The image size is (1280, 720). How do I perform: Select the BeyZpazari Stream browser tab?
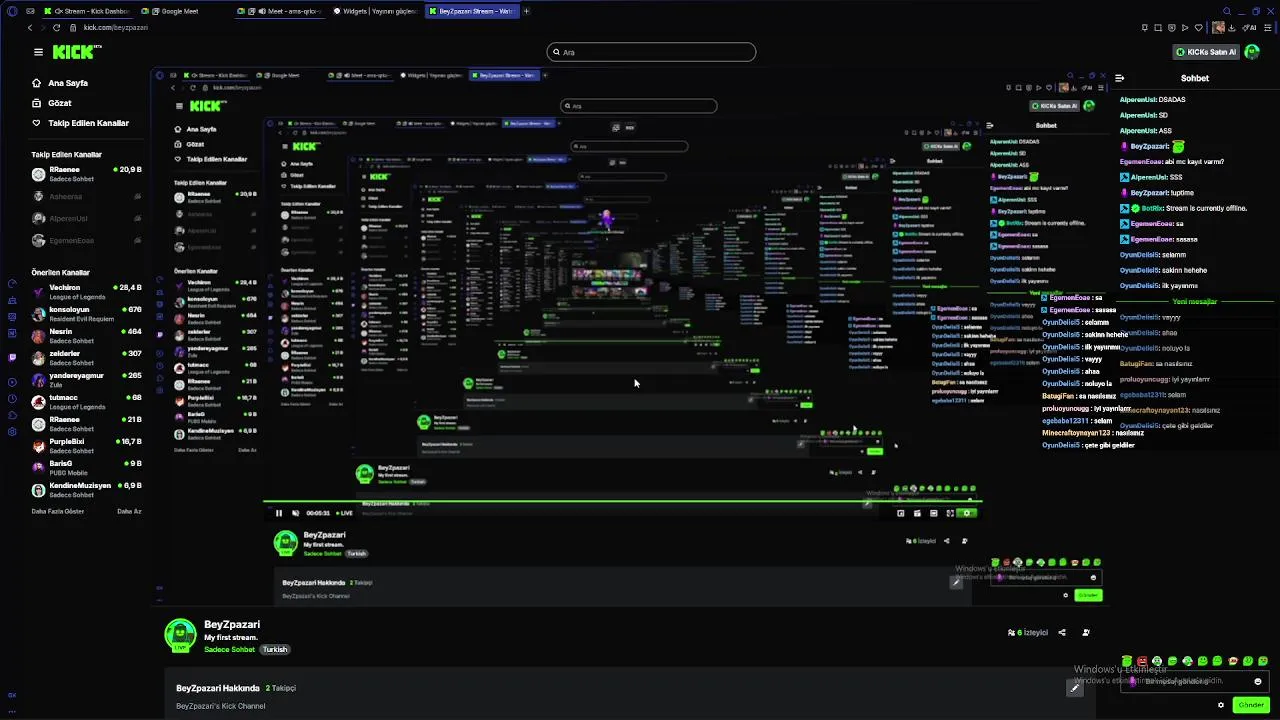[x=470, y=11]
